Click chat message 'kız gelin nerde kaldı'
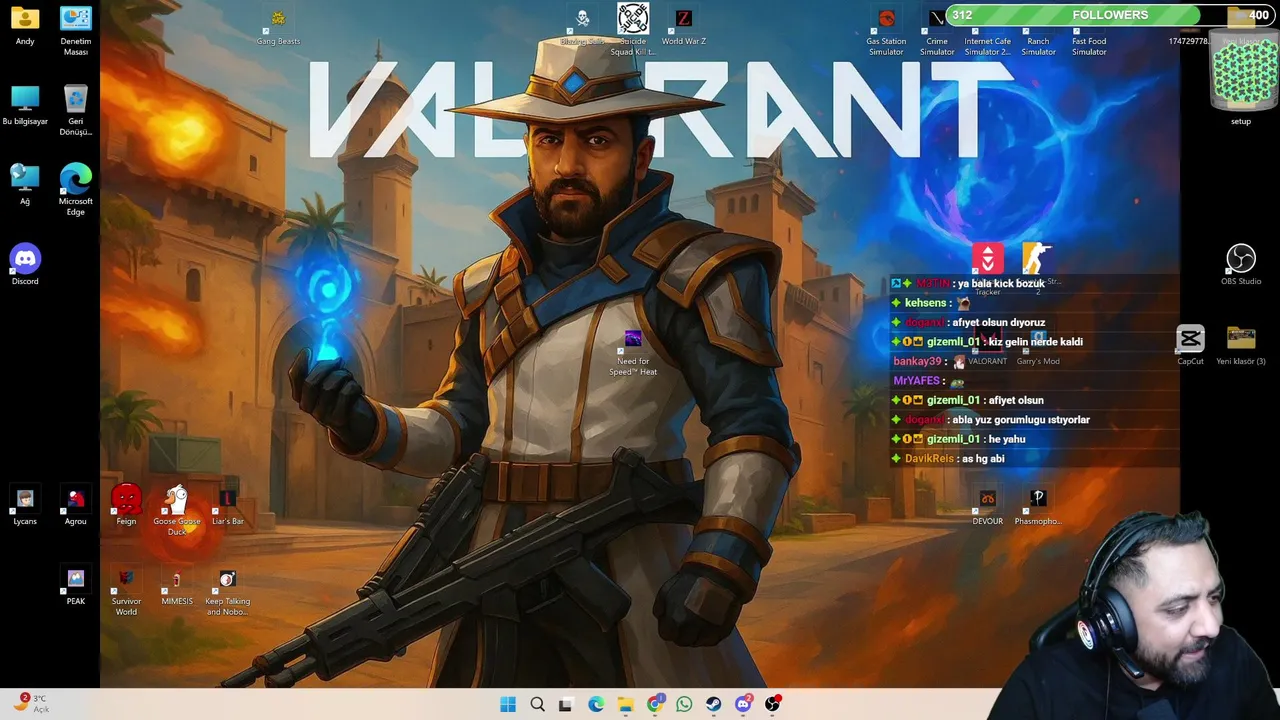The height and width of the screenshot is (720, 1280). 1035,342
